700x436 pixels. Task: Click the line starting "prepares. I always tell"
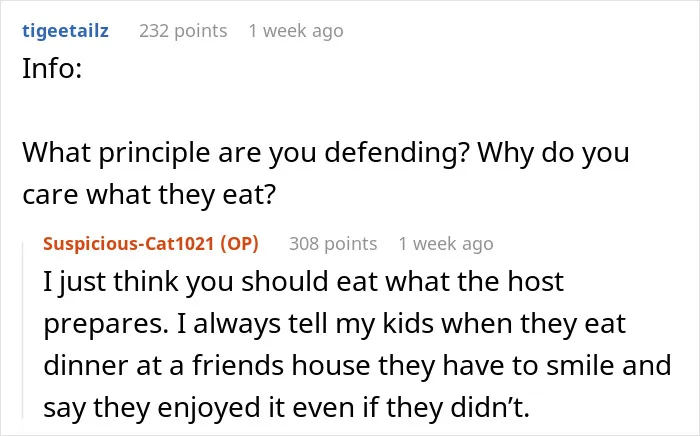pyautogui.click(x=334, y=324)
